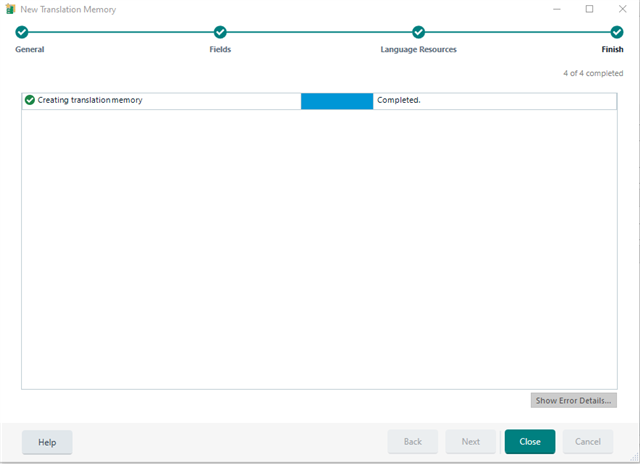Click the Completed status text
This screenshot has height=464, width=640.
coord(399,101)
